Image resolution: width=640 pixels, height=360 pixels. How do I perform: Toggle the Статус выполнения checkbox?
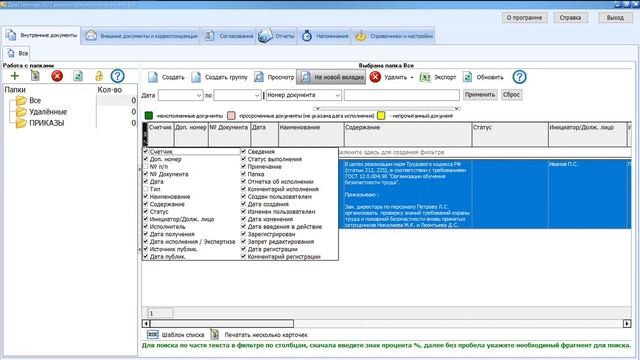point(244,159)
